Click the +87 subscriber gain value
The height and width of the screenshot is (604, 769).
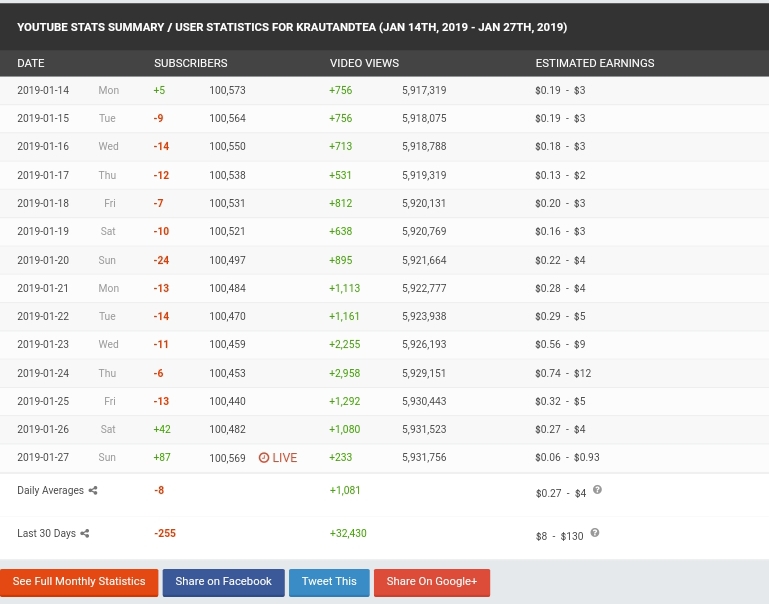click(x=162, y=457)
